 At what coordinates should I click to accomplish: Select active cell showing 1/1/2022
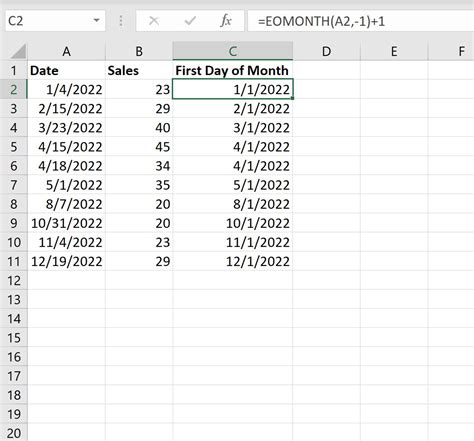(233, 89)
